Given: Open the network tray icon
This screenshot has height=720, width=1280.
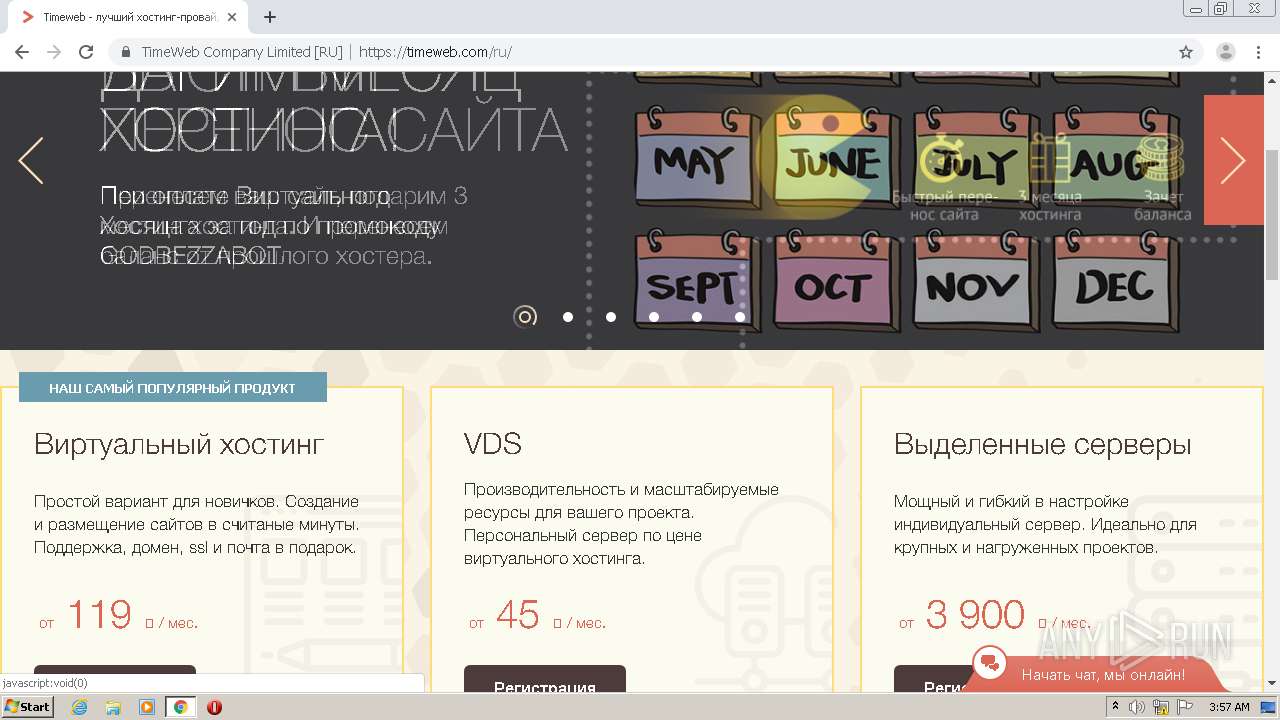Looking at the screenshot, I should [1161, 707].
